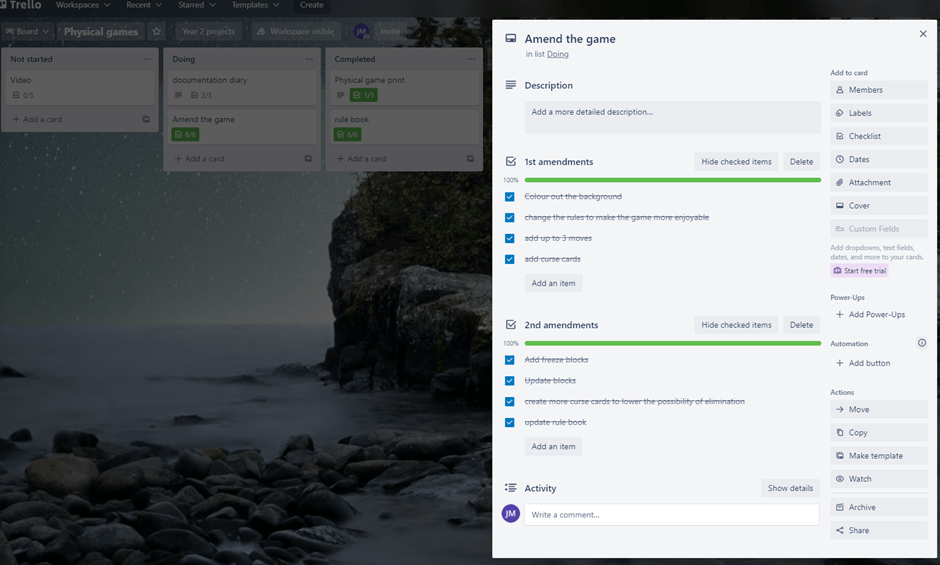Open the Workspaces dropdown menu

pos(83,5)
